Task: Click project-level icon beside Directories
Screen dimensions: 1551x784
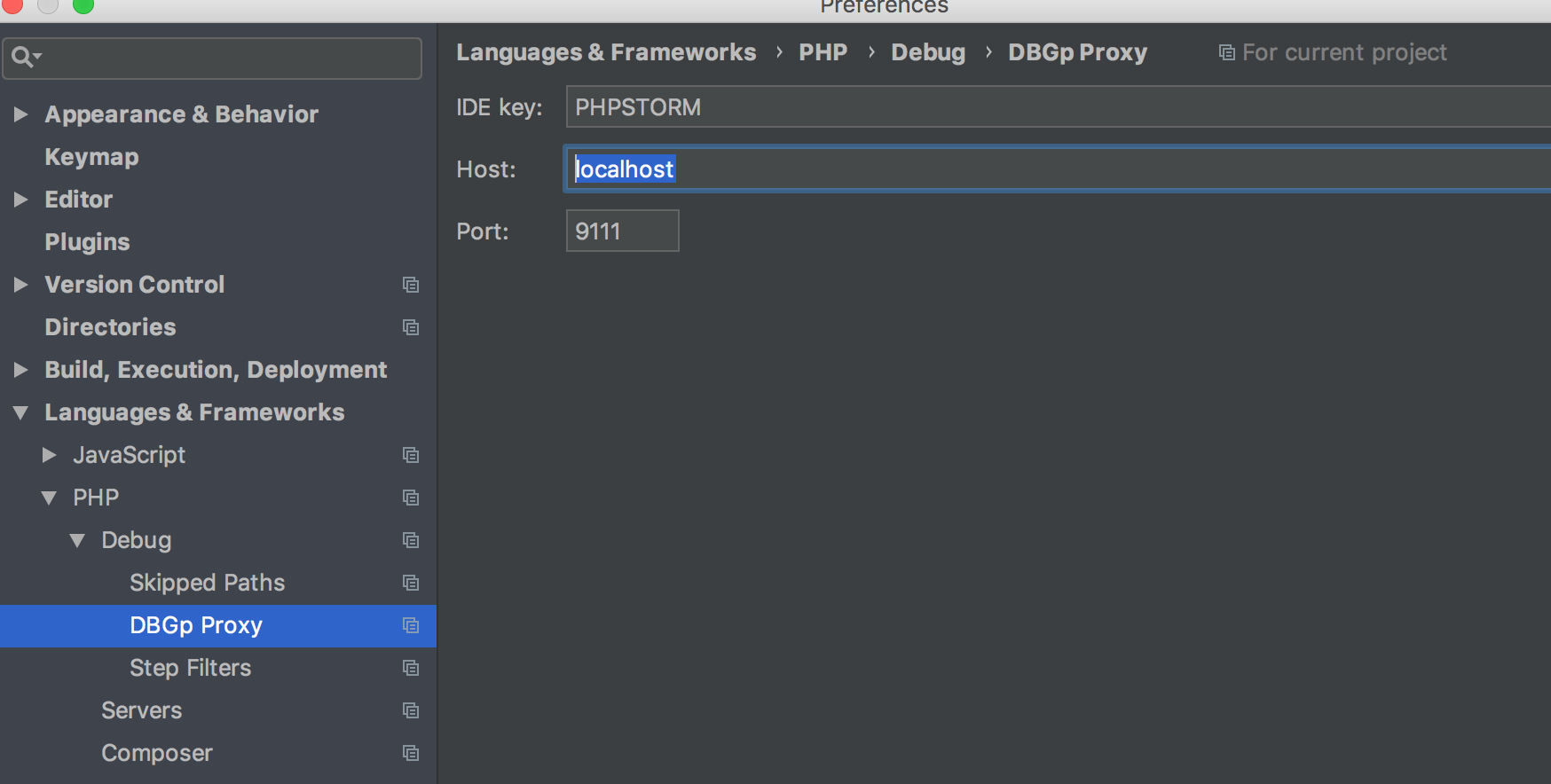Action: point(411,327)
